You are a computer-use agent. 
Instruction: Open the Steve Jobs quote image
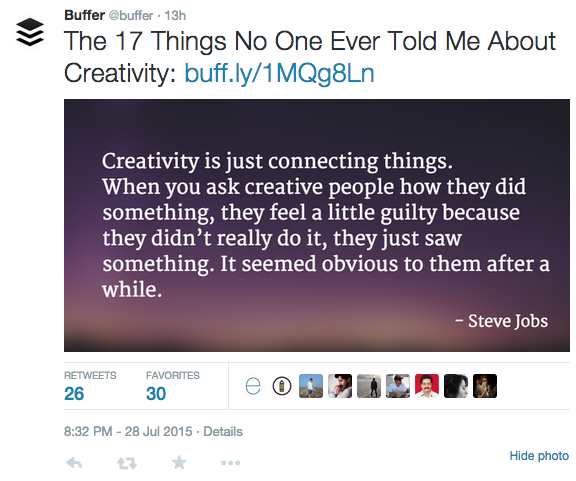pyautogui.click(x=317, y=225)
